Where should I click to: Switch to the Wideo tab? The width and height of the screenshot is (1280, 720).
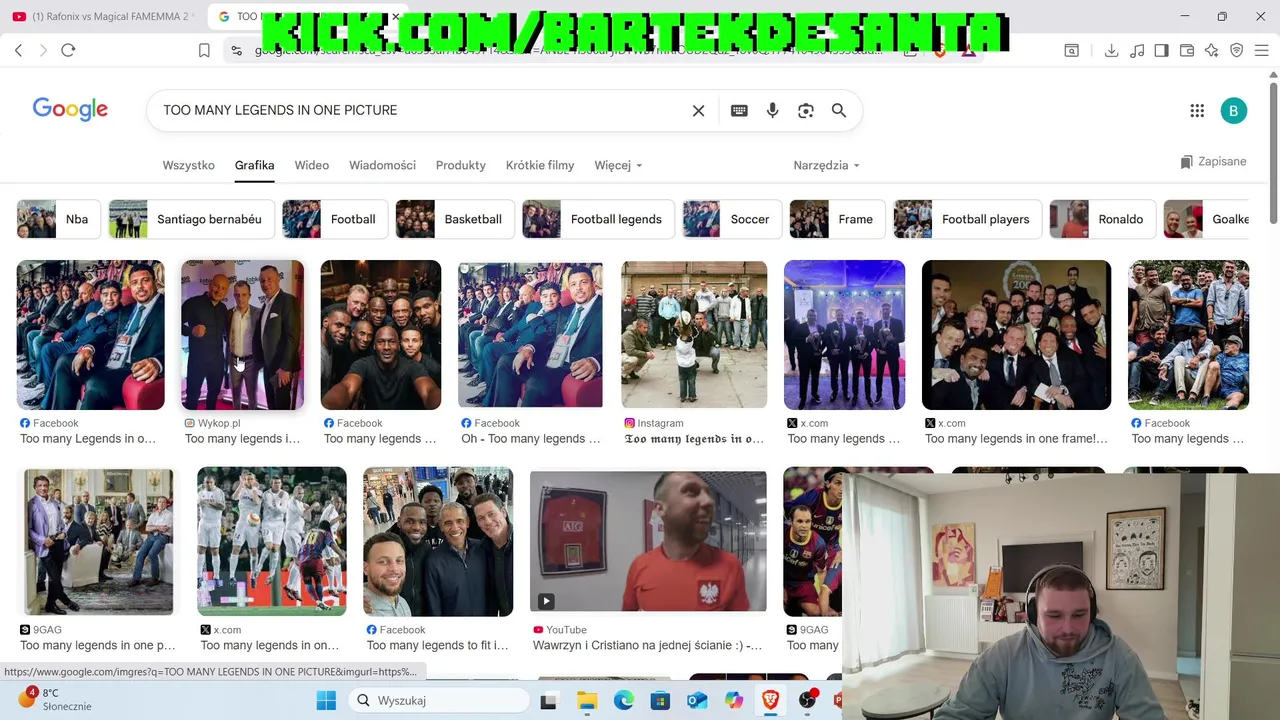point(311,165)
